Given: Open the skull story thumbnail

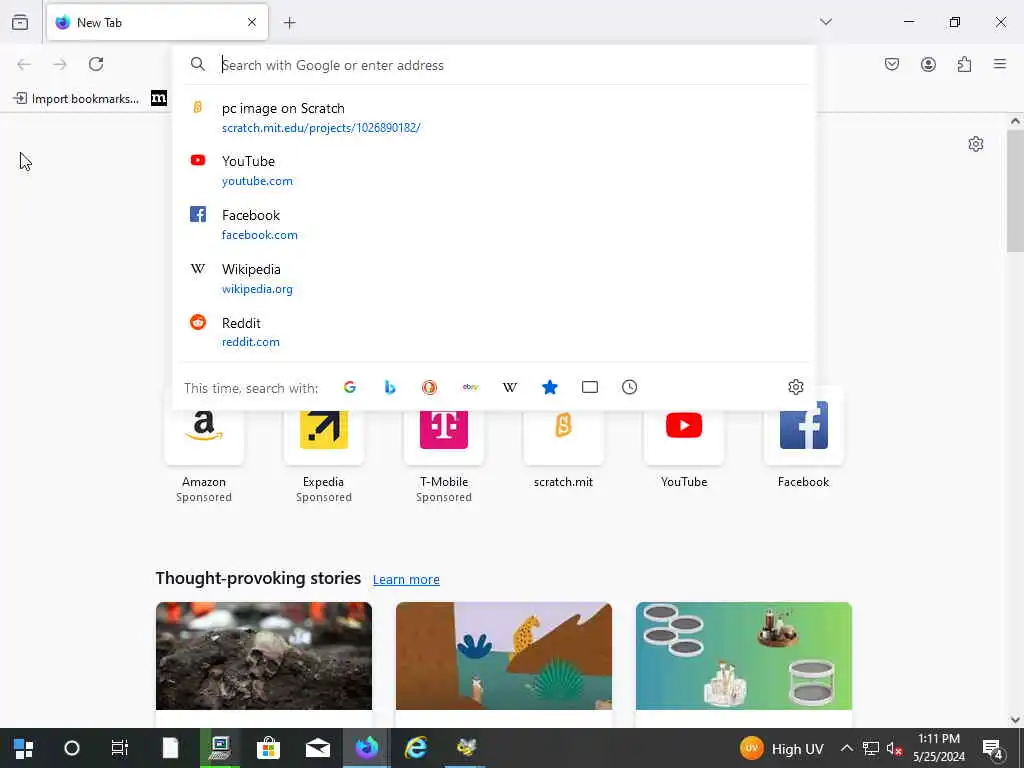Looking at the screenshot, I should pyautogui.click(x=264, y=656).
